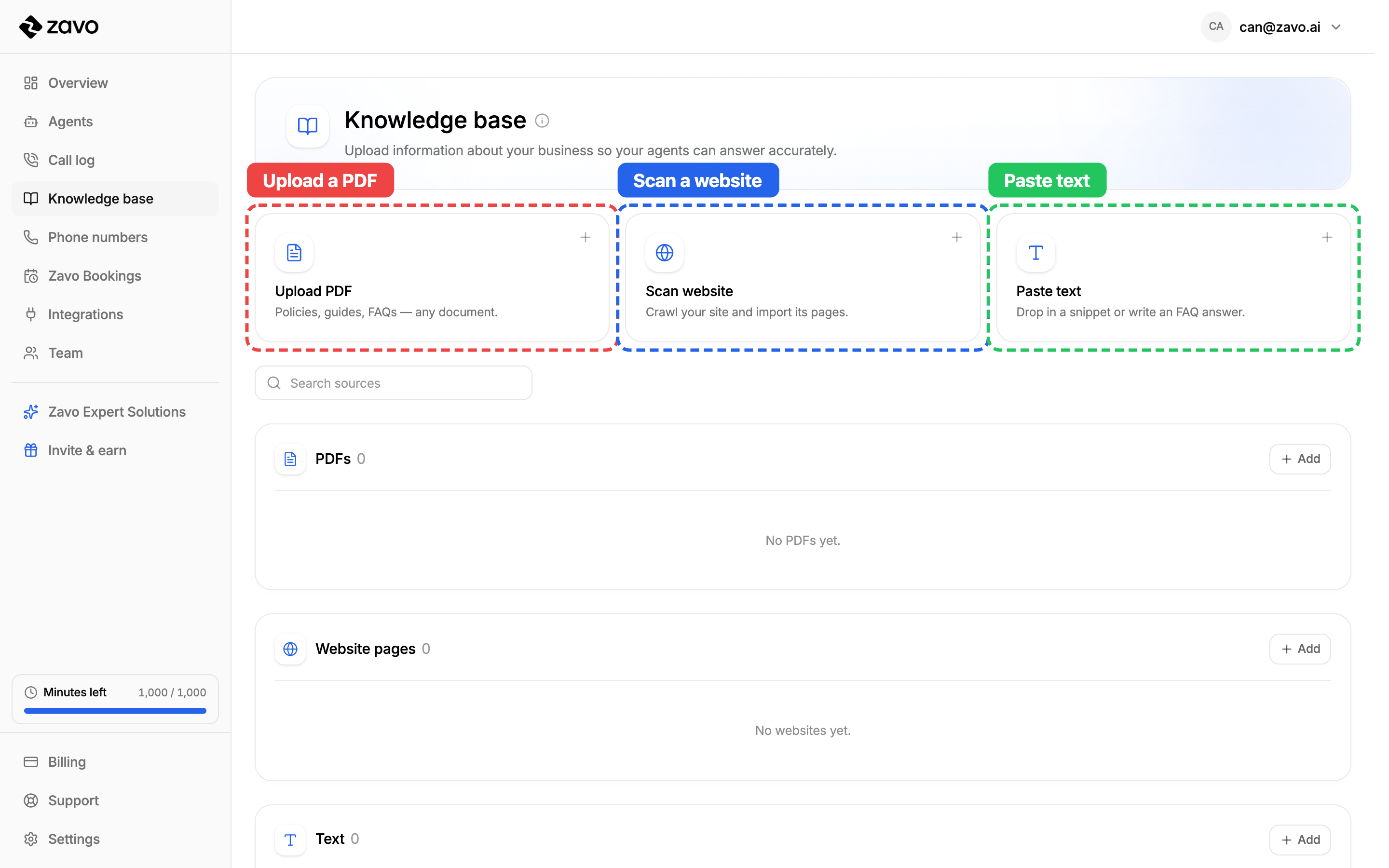This screenshot has height=868, width=1389.
Task: Open the Team page
Action: tap(115, 353)
